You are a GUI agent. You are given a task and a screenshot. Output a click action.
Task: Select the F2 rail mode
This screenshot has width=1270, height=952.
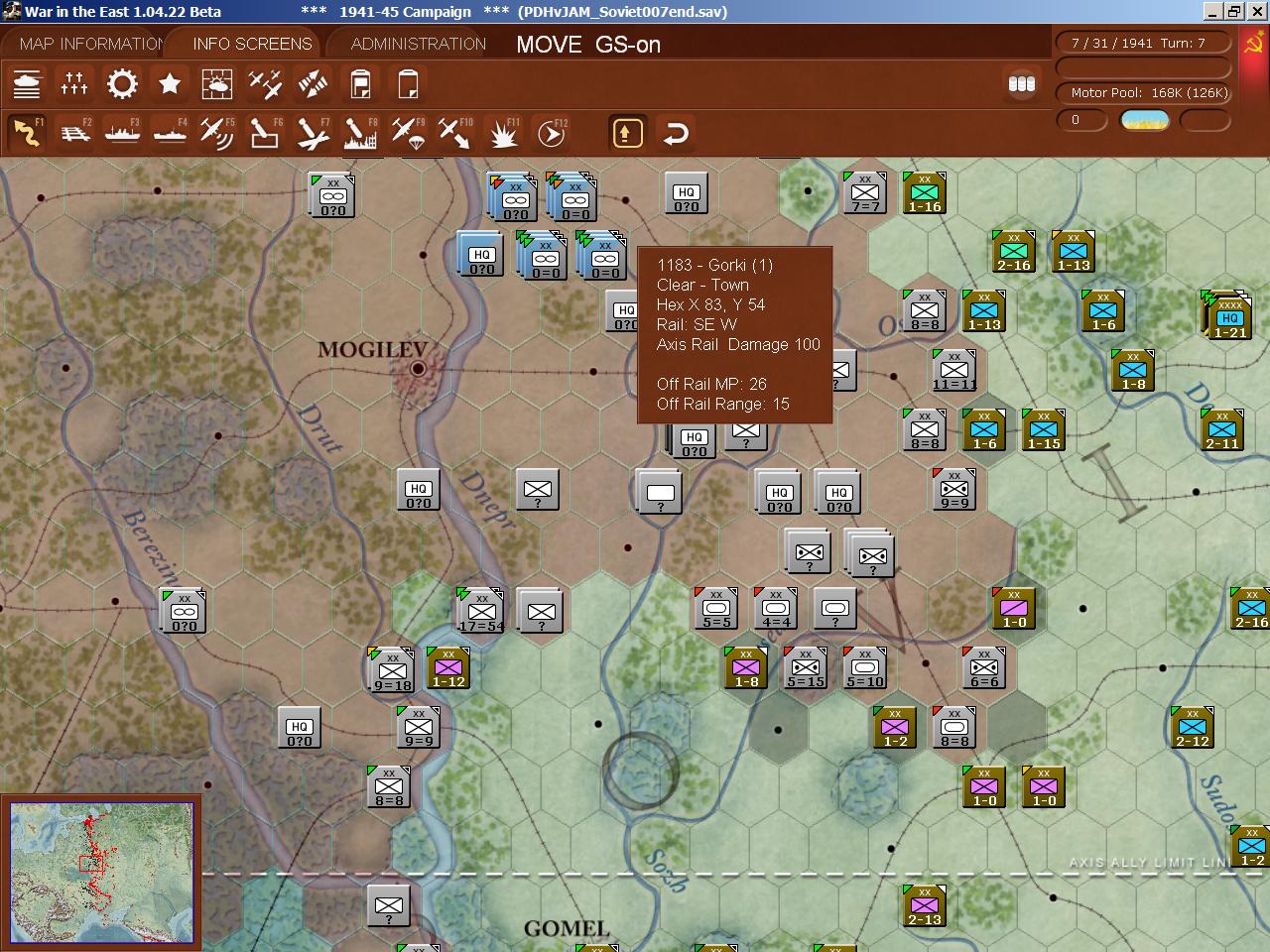(74, 133)
